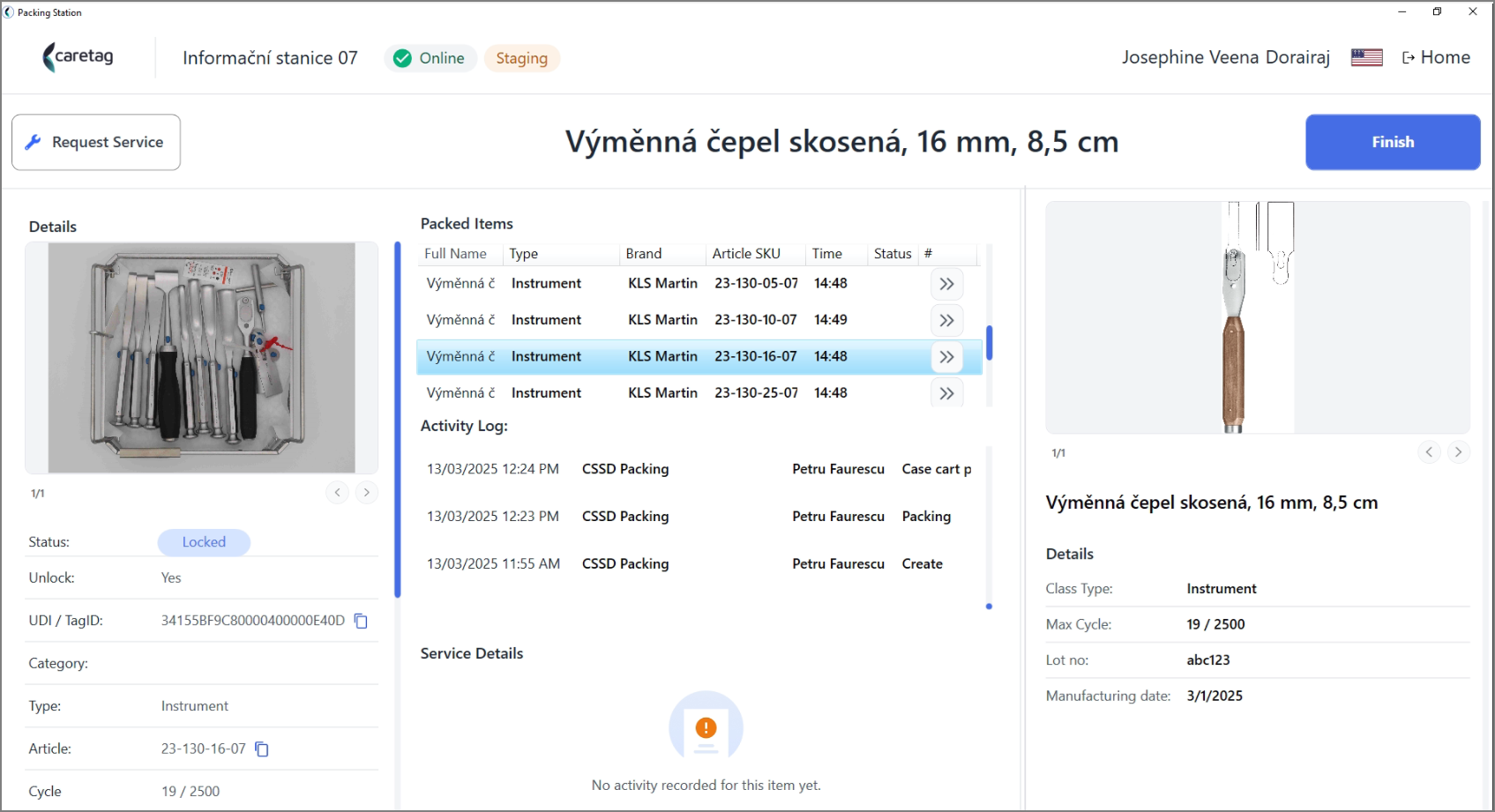Click the Packed Items vertical scrollbar thumb
The width and height of the screenshot is (1495, 812).
pos(990,343)
